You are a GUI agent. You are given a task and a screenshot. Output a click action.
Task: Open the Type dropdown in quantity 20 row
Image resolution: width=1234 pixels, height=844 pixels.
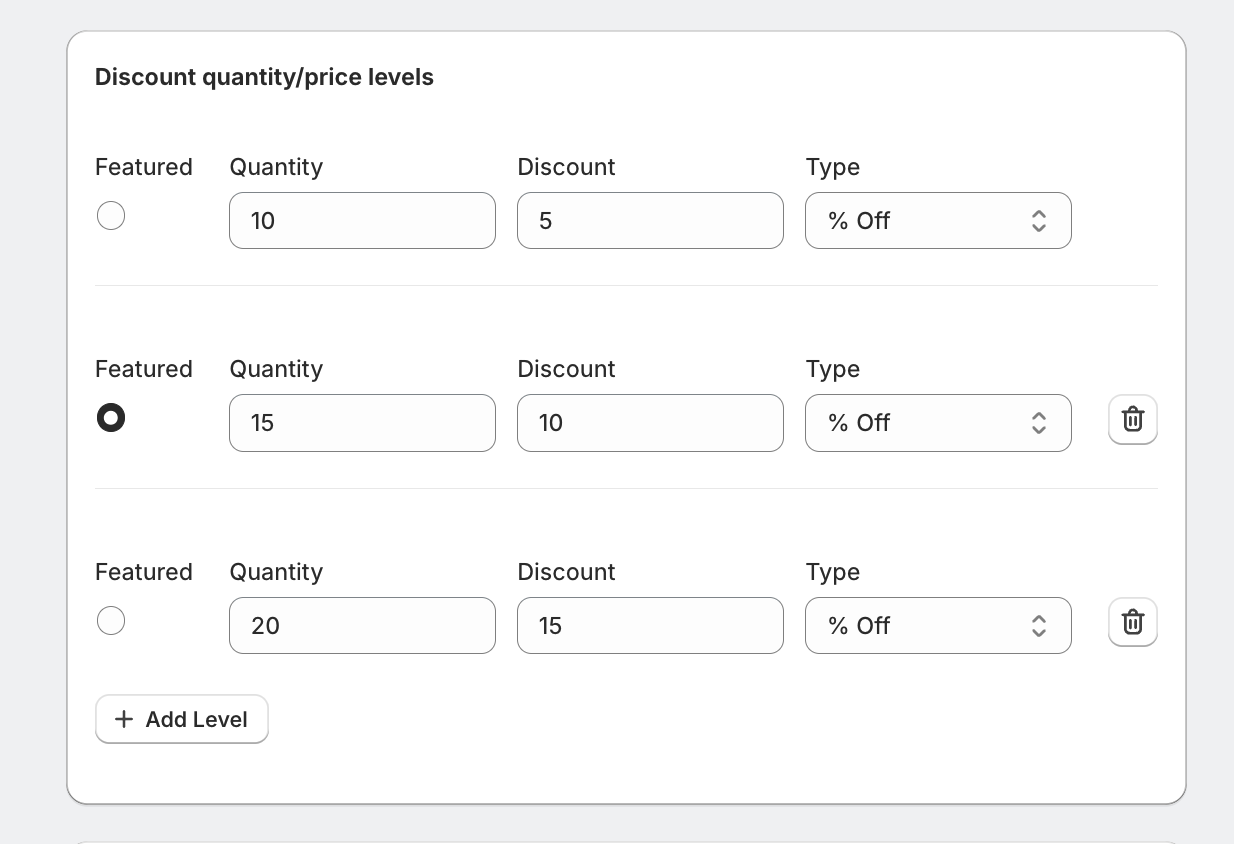coord(937,626)
